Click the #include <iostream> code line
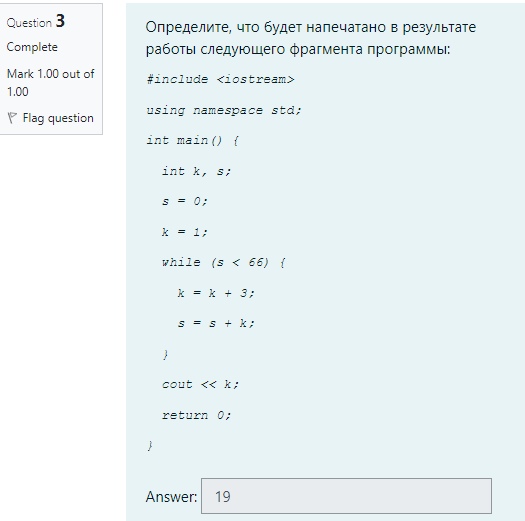Image resolution: width=525 pixels, height=521 pixels. coord(220,80)
